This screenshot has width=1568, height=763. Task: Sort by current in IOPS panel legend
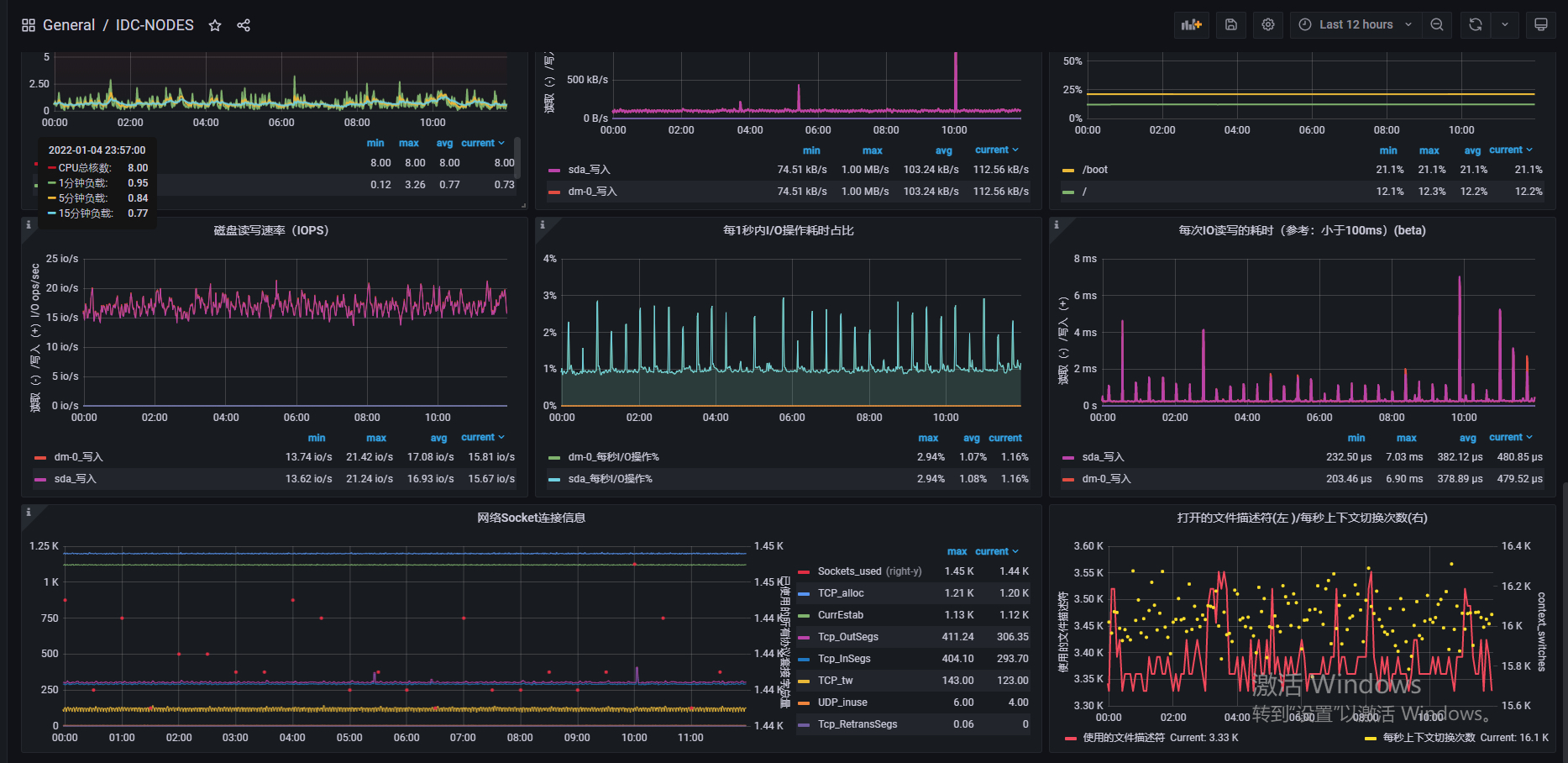(x=483, y=437)
